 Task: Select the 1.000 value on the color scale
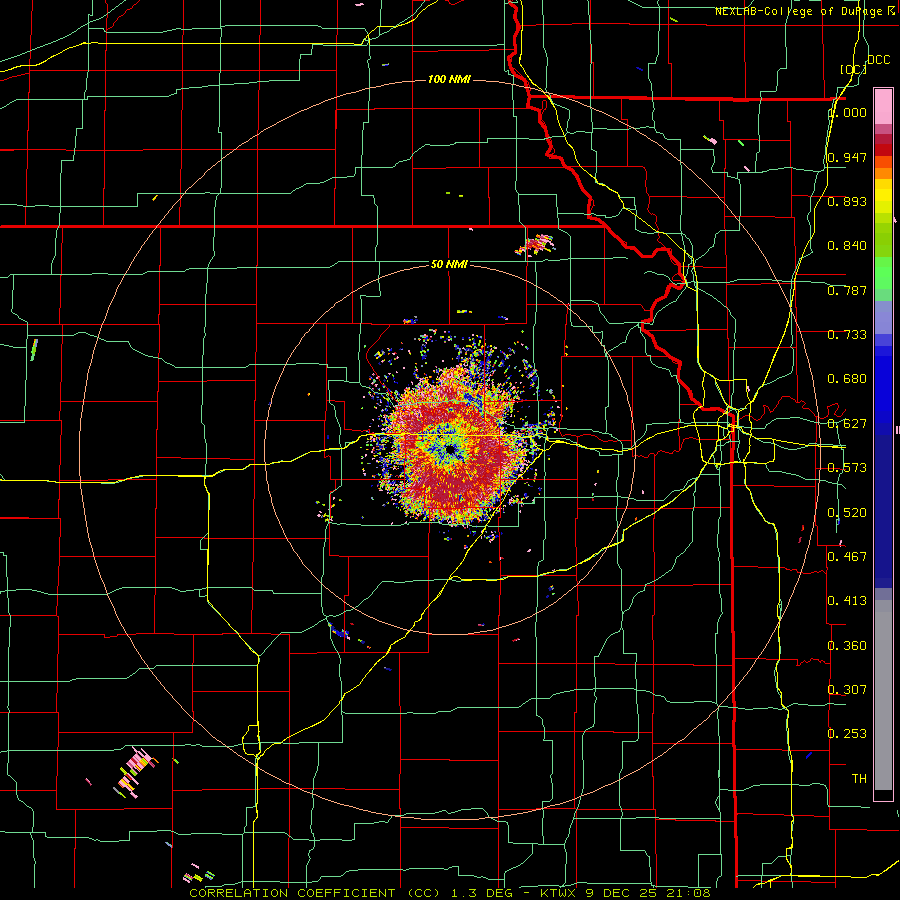(x=848, y=112)
